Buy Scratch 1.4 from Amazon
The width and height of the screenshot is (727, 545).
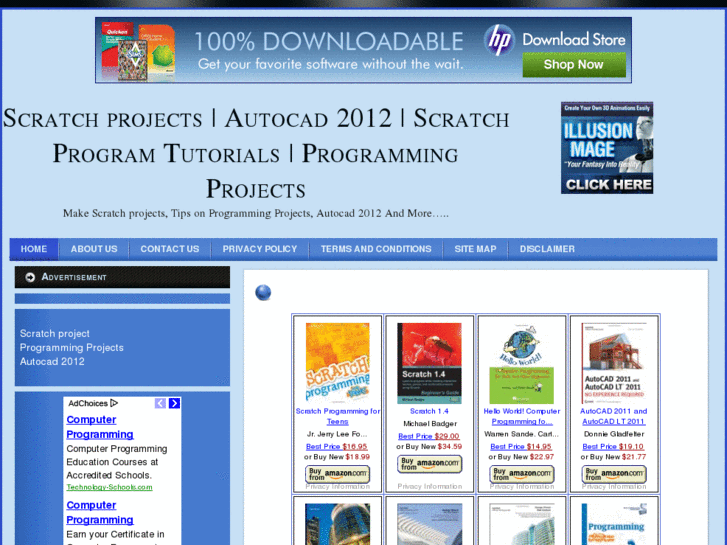click(429, 464)
